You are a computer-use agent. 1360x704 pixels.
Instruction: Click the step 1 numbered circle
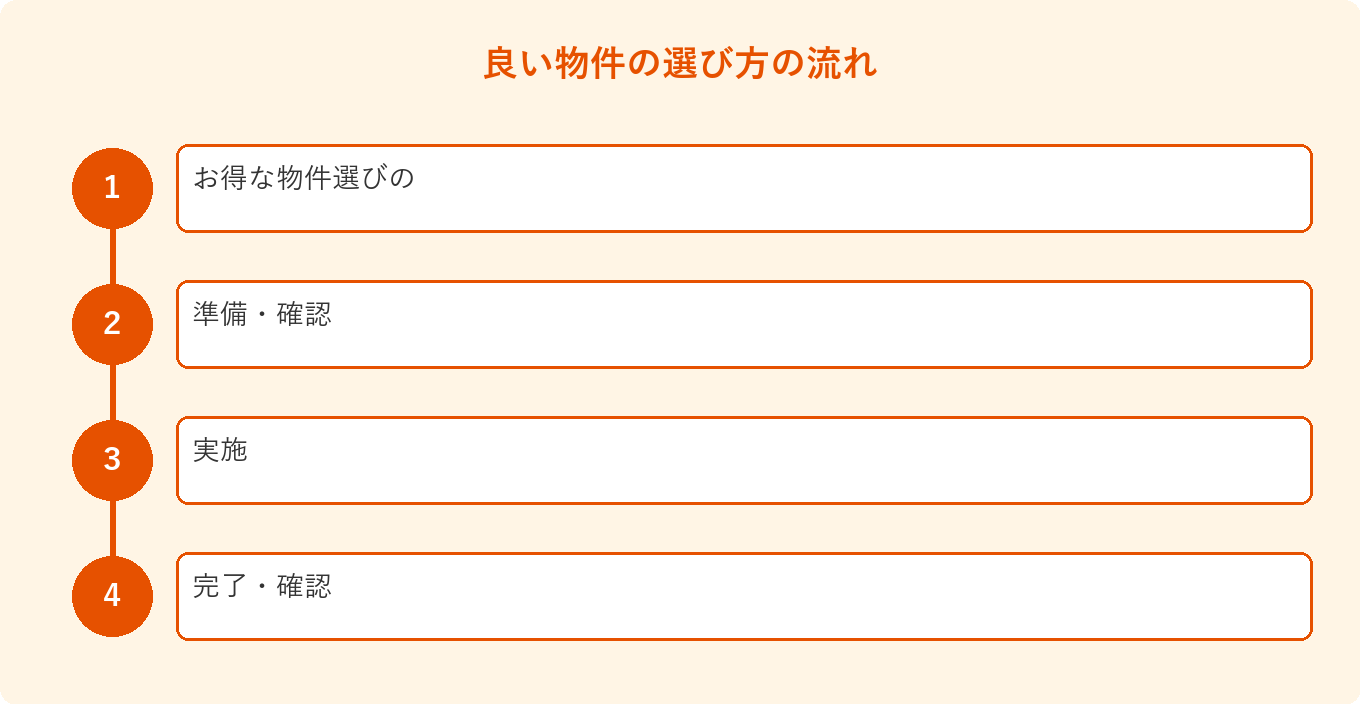coord(112,188)
